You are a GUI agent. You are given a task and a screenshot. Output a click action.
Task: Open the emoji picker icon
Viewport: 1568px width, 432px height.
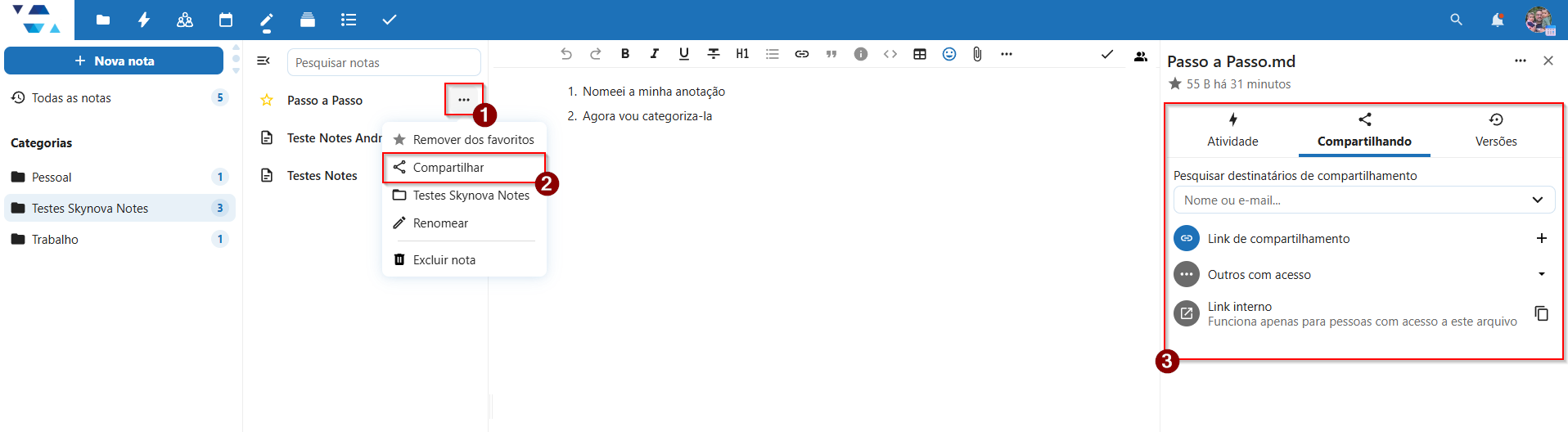[949, 54]
